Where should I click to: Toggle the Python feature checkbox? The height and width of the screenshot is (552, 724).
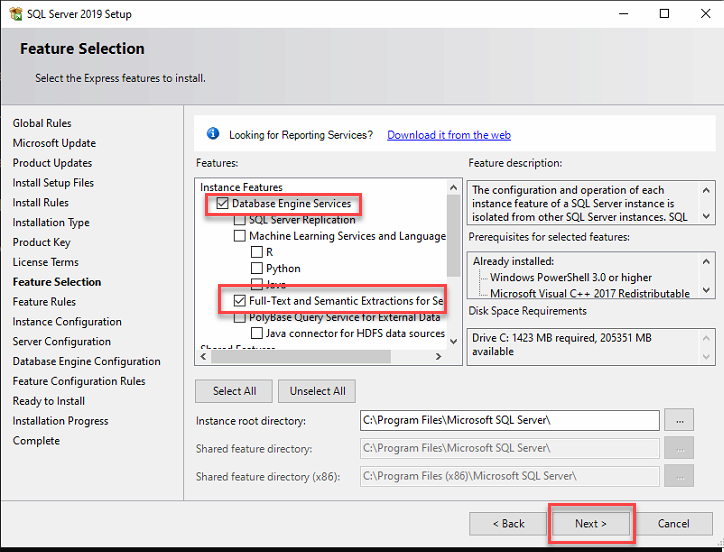tap(257, 268)
